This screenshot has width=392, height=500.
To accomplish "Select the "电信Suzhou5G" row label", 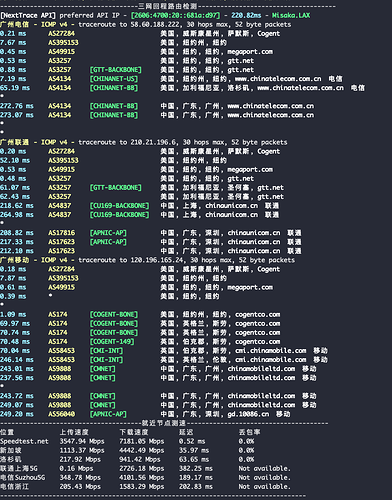I will 22,477.
